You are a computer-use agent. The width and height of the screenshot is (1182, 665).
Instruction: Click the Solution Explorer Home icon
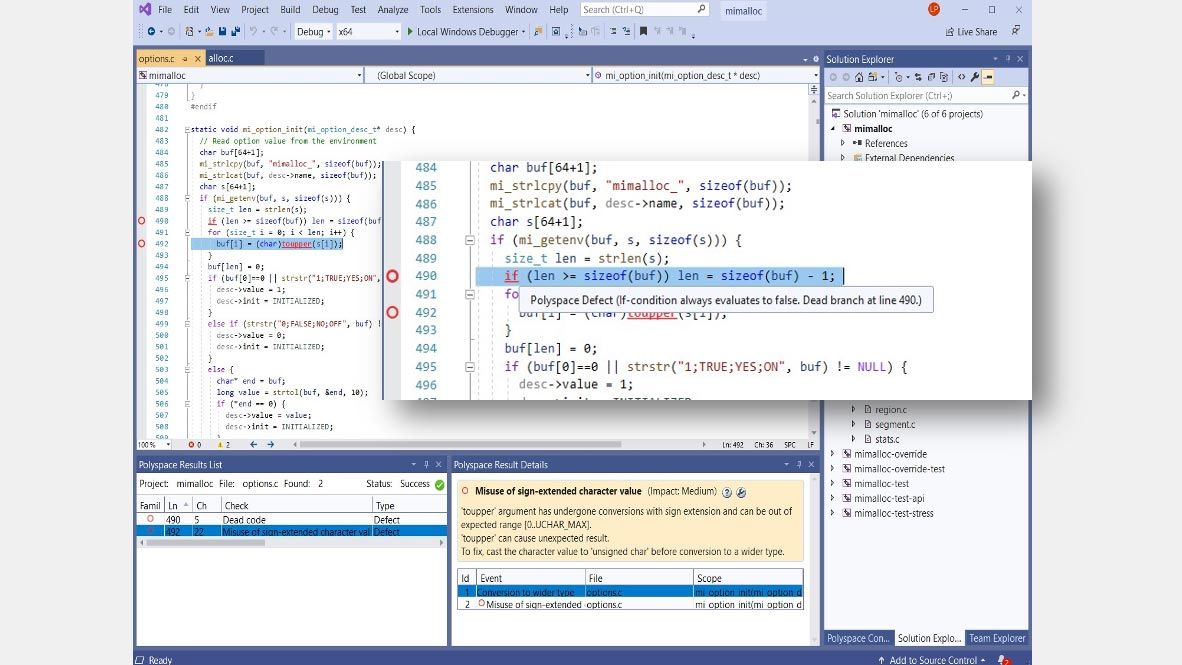point(859,77)
